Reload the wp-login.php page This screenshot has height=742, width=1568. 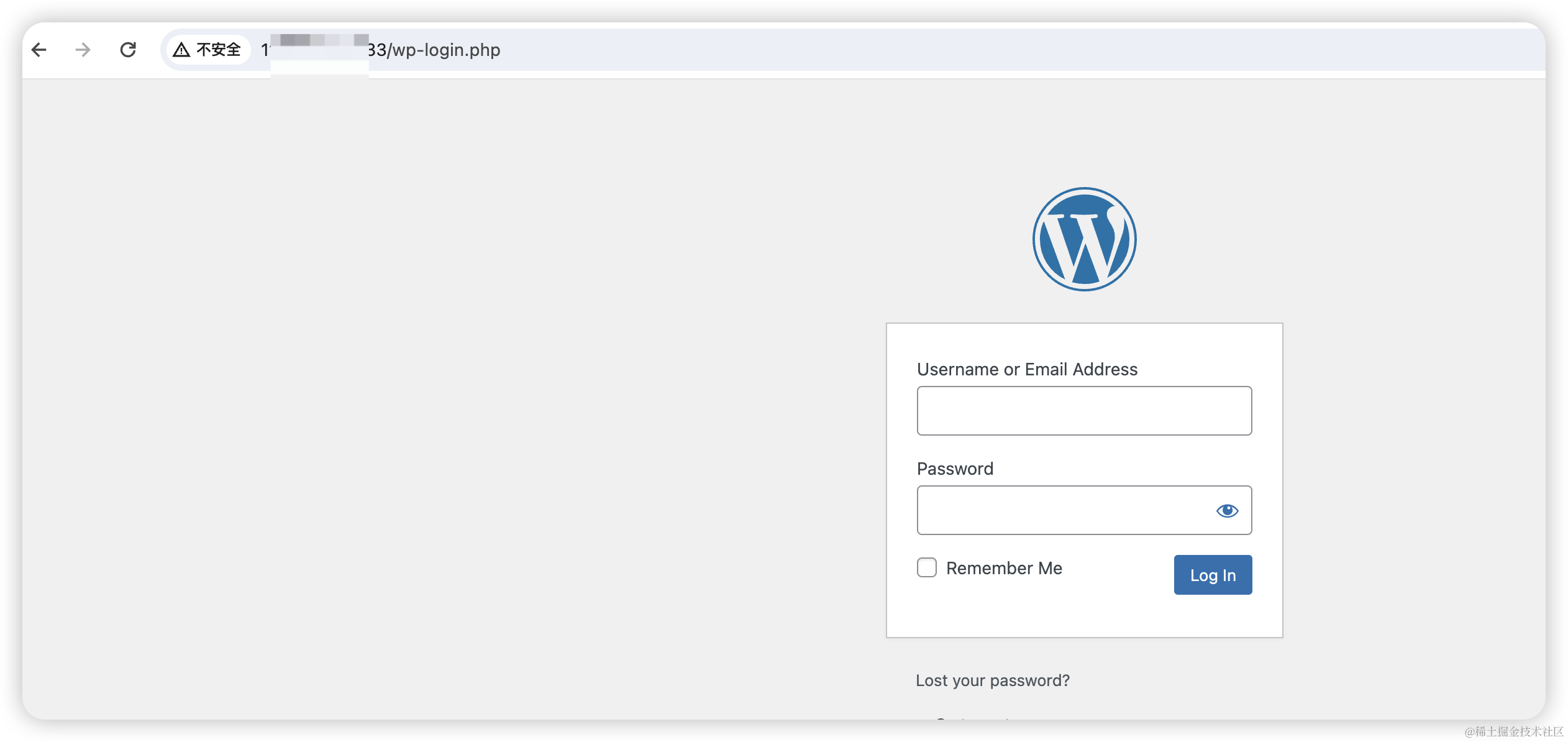click(128, 50)
